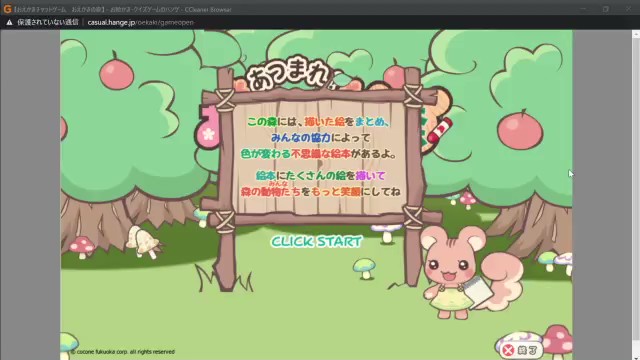This screenshot has height=360, width=640.
Task: Click the scrollbar up arrow
Action: coord(636,35)
